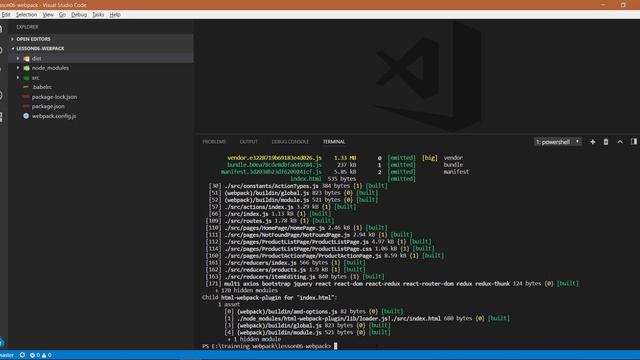Switch to the Output tab
This screenshot has height=360, width=640.
point(249,142)
